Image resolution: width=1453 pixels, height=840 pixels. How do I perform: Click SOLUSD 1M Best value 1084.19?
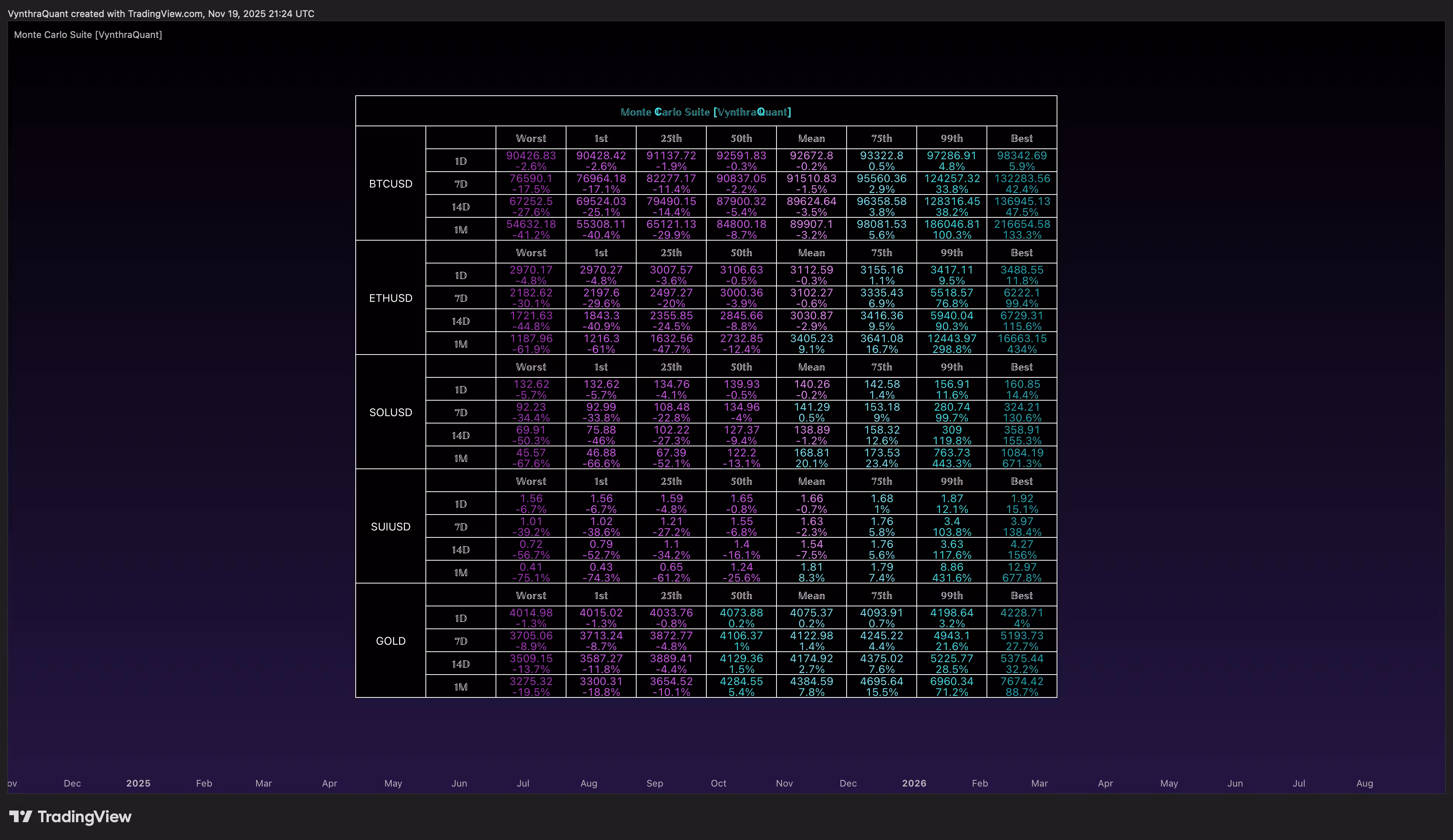coord(1022,453)
